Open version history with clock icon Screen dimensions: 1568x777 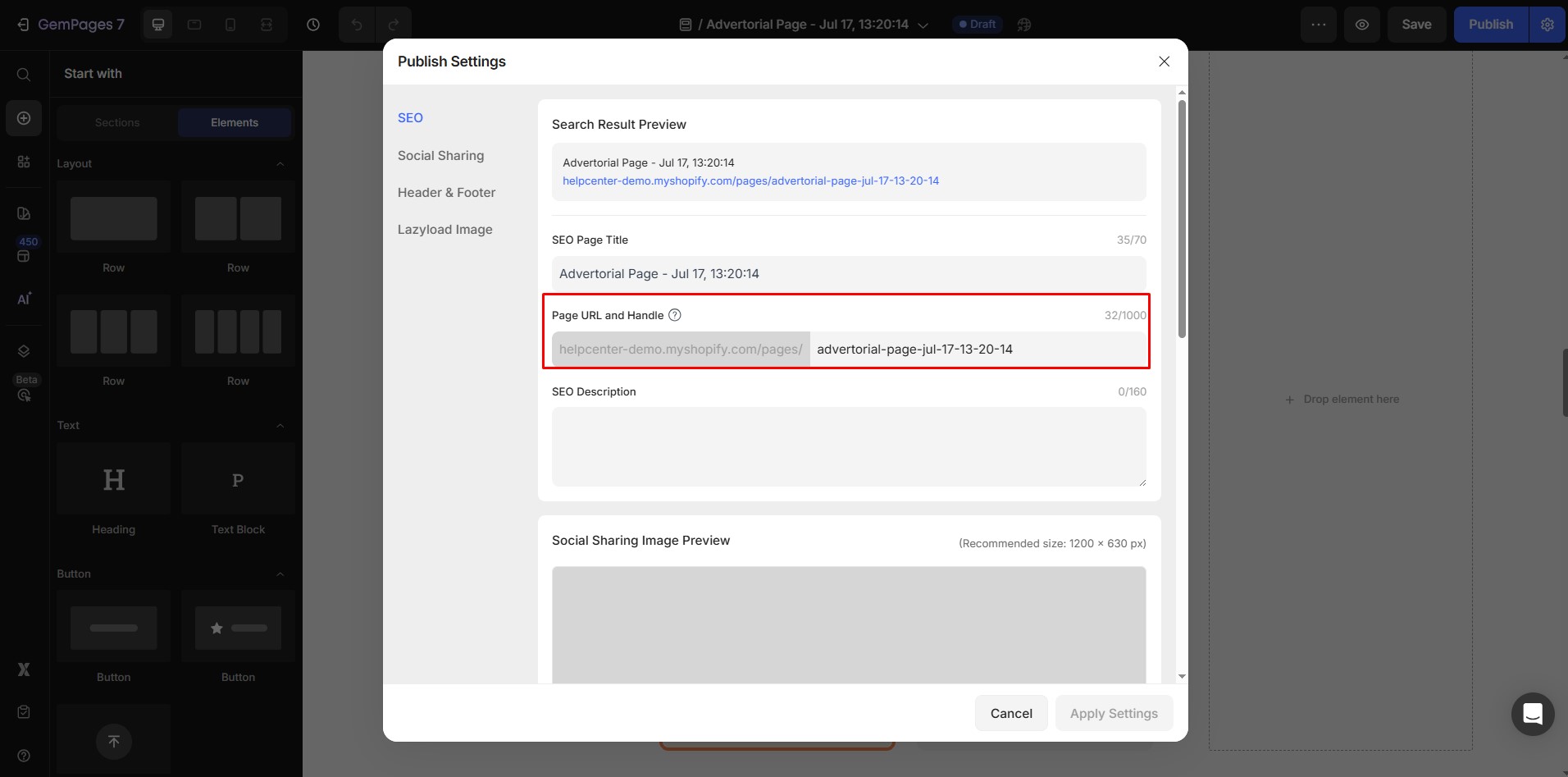pyautogui.click(x=313, y=25)
